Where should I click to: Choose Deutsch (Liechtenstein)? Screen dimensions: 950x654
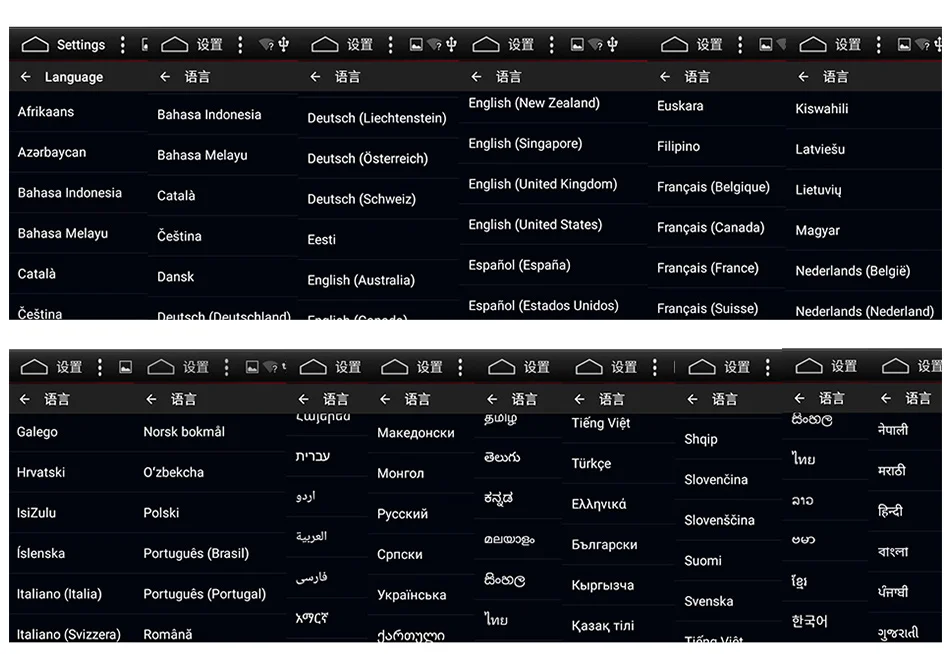pyautogui.click(x=377, y=118)
